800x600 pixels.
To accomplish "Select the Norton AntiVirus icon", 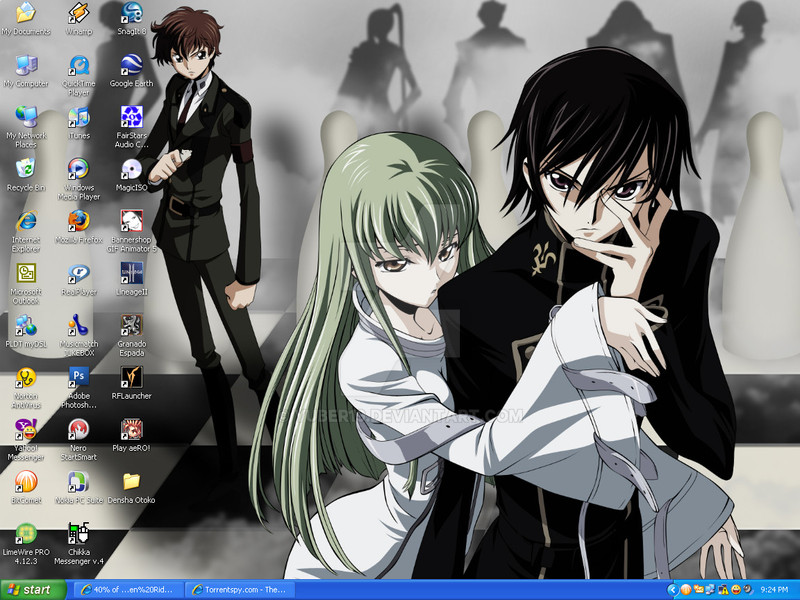I will [26, 388].
